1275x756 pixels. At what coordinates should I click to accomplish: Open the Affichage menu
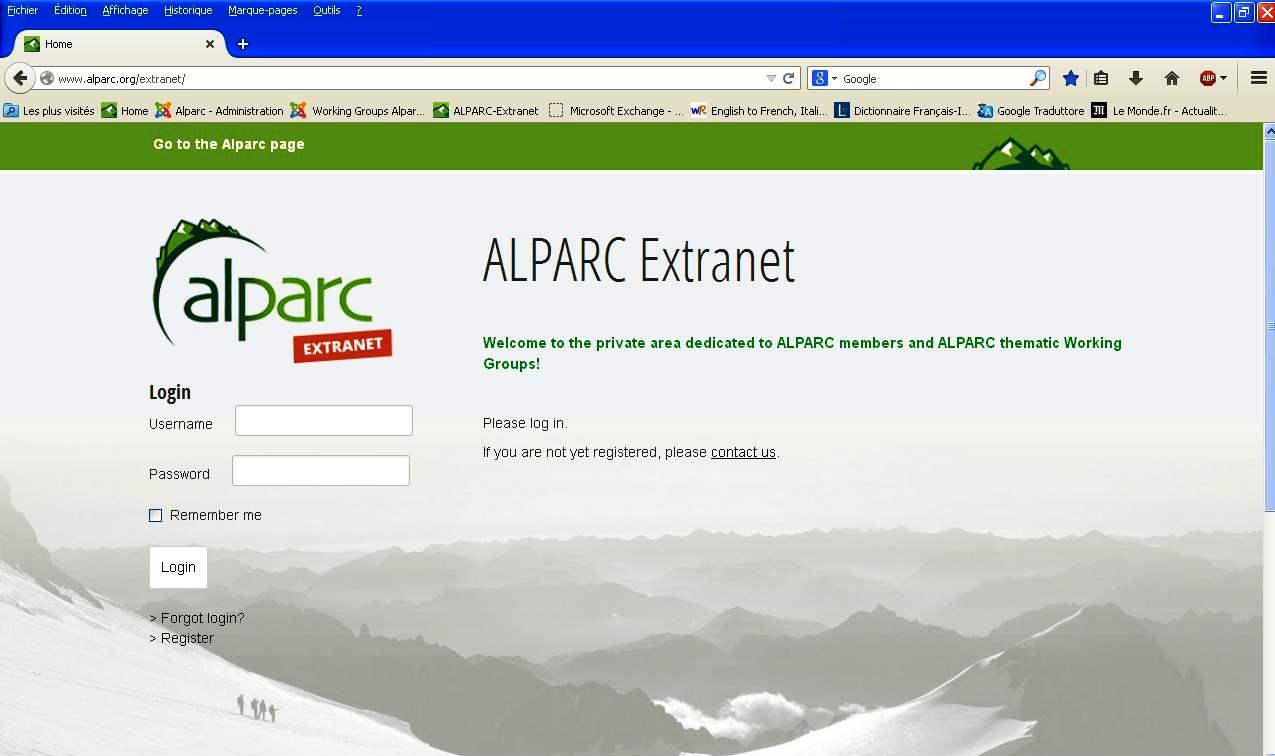click(x=125, y=10)
